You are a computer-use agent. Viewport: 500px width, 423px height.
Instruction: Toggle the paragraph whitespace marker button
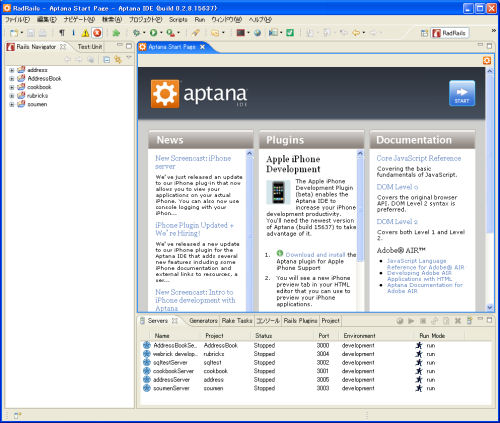pos(62,33)
